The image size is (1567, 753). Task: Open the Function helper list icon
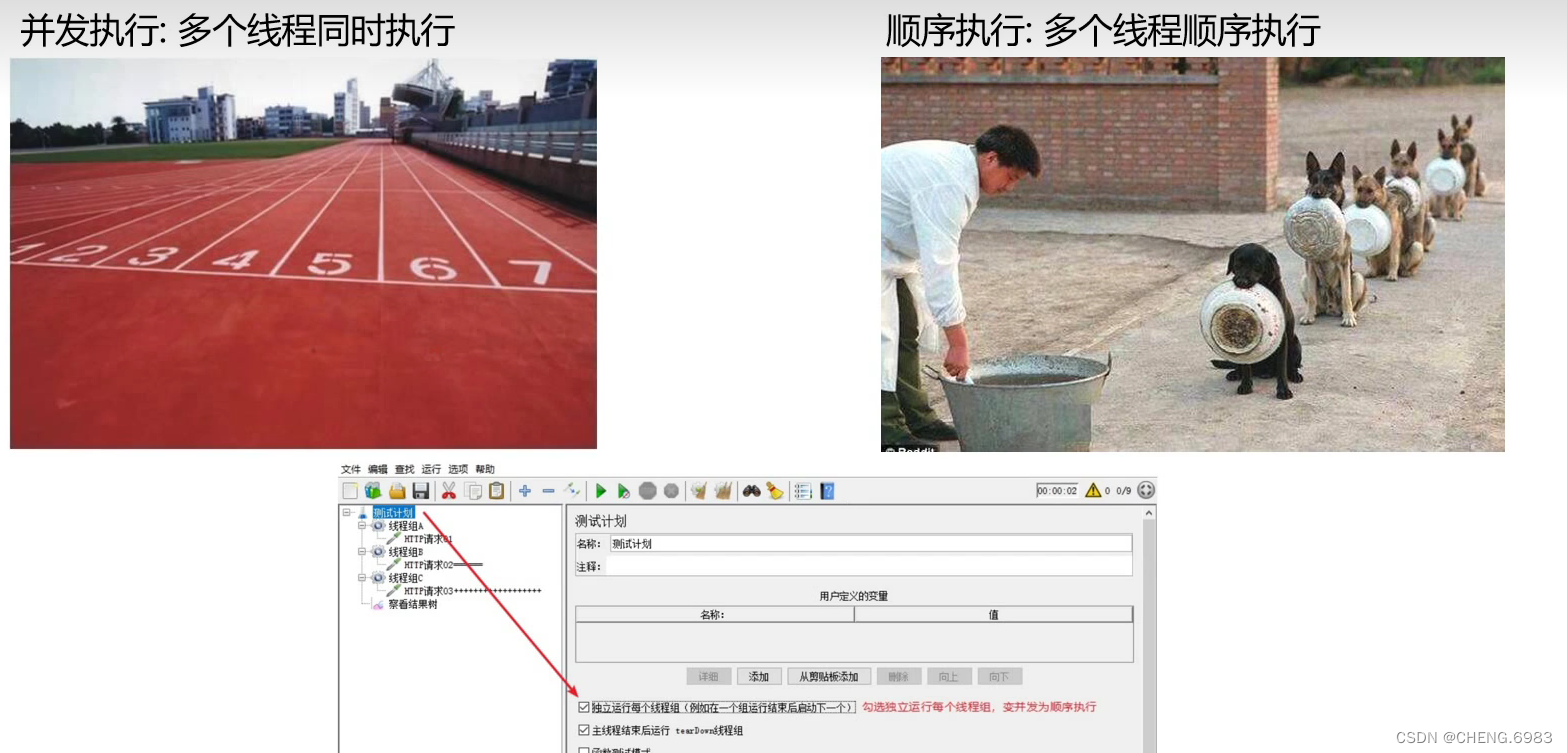(x=803, y=491)
